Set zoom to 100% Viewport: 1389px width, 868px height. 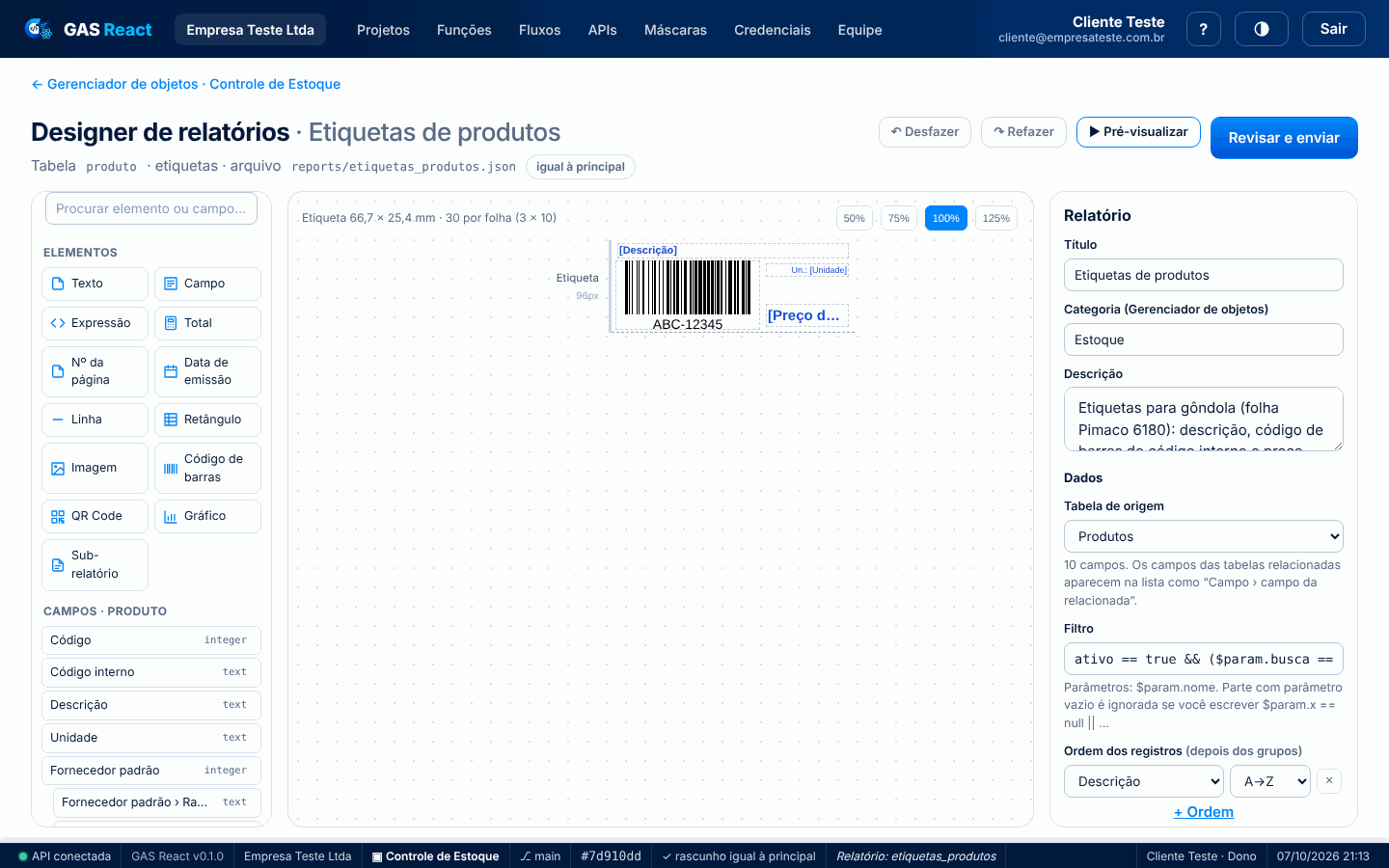tap(945, 218)
